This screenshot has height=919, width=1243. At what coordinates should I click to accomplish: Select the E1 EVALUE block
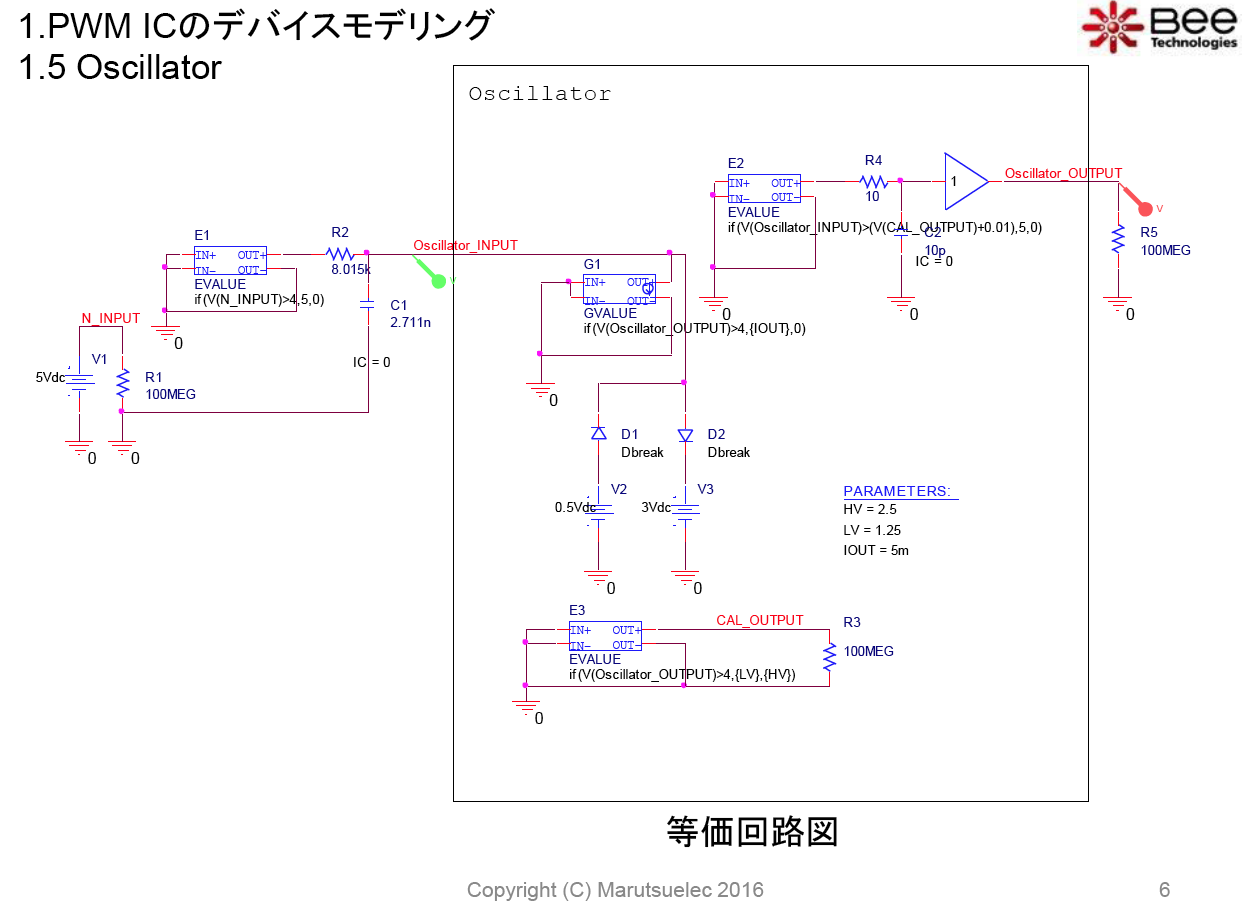pos(230,262)
